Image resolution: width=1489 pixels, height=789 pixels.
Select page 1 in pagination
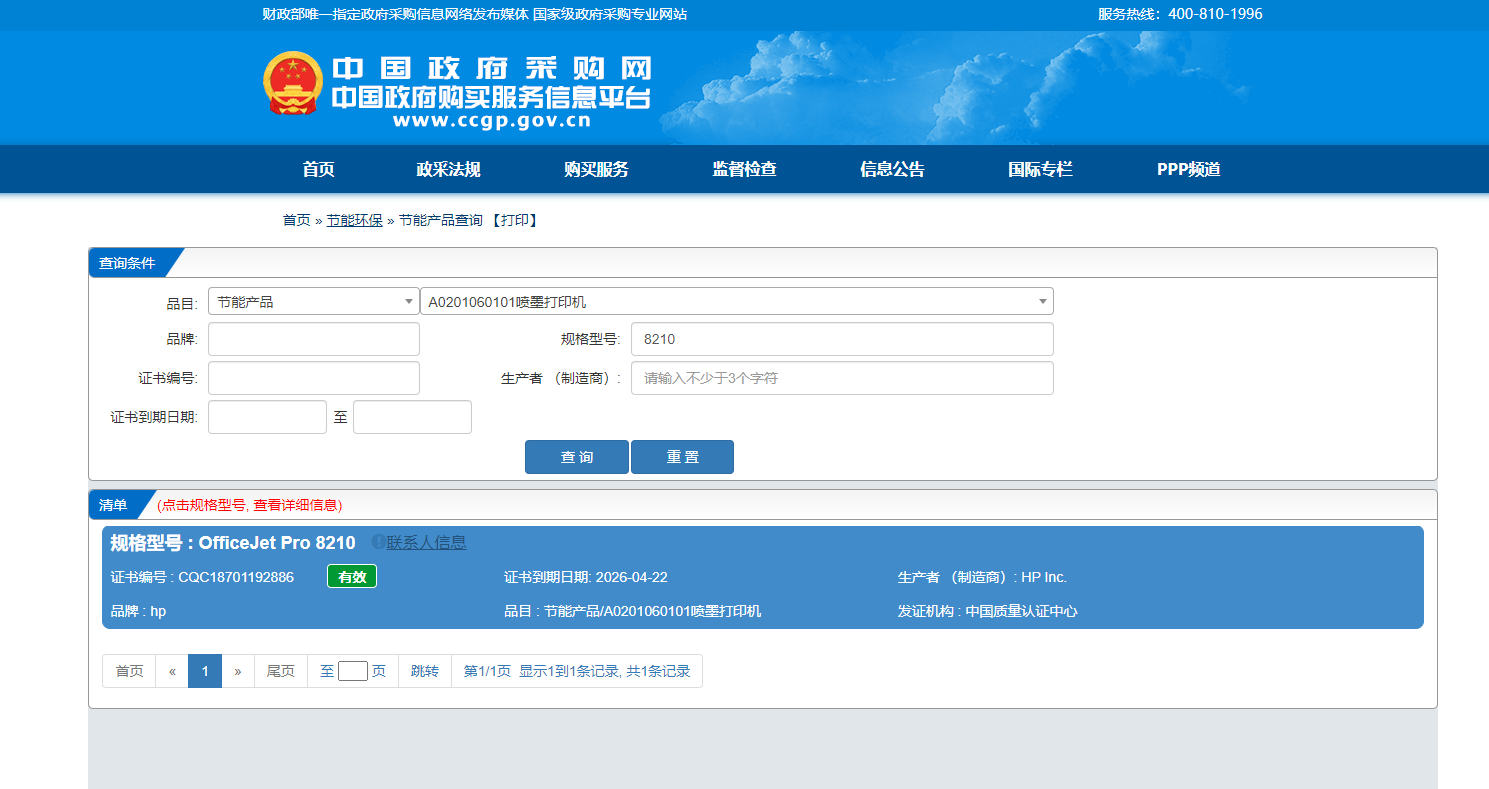coord(205,671)
